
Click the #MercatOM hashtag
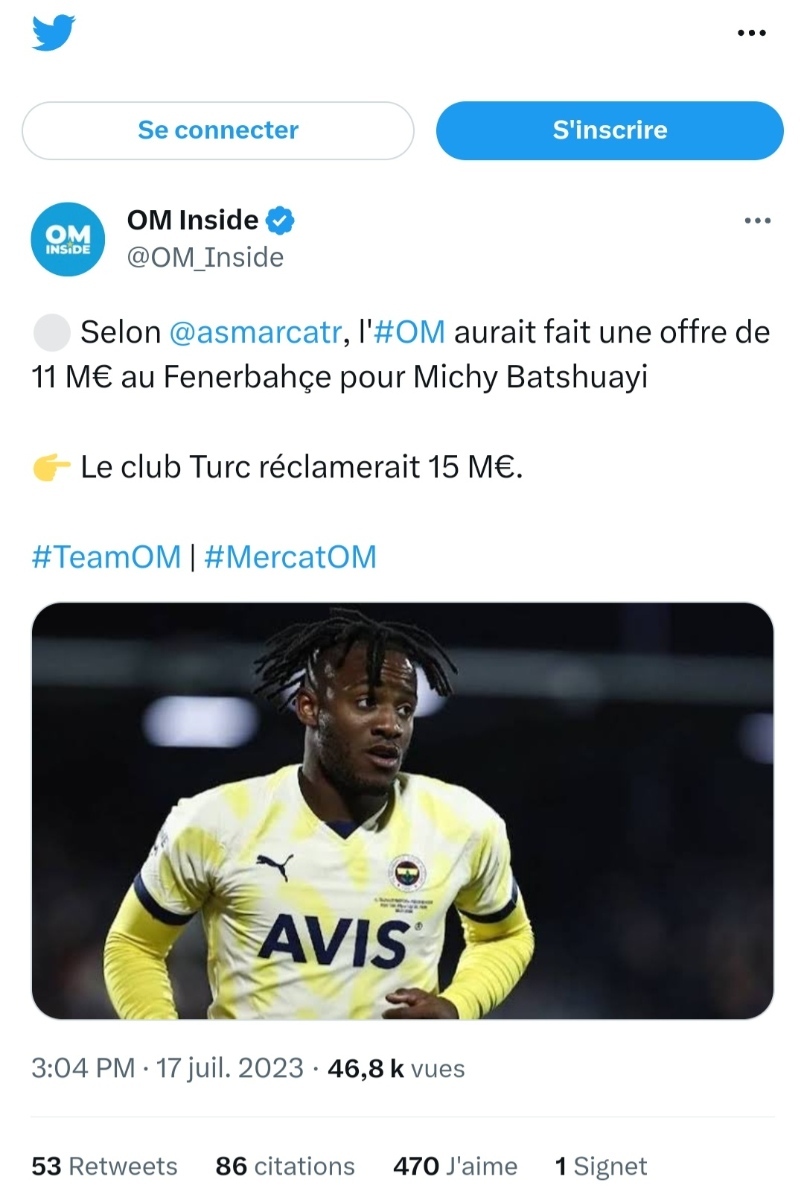290,557
